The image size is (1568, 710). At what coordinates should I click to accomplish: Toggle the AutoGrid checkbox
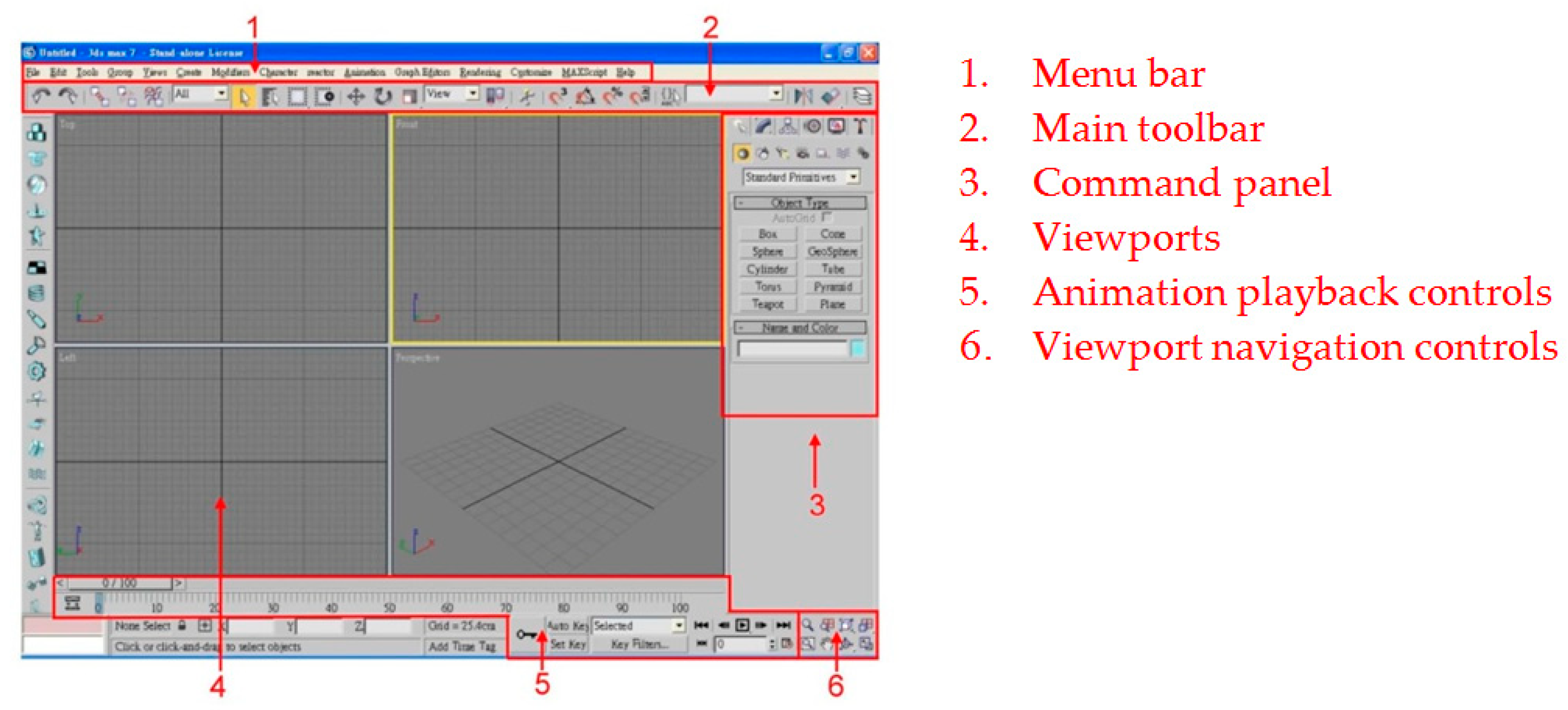(826, 217)
